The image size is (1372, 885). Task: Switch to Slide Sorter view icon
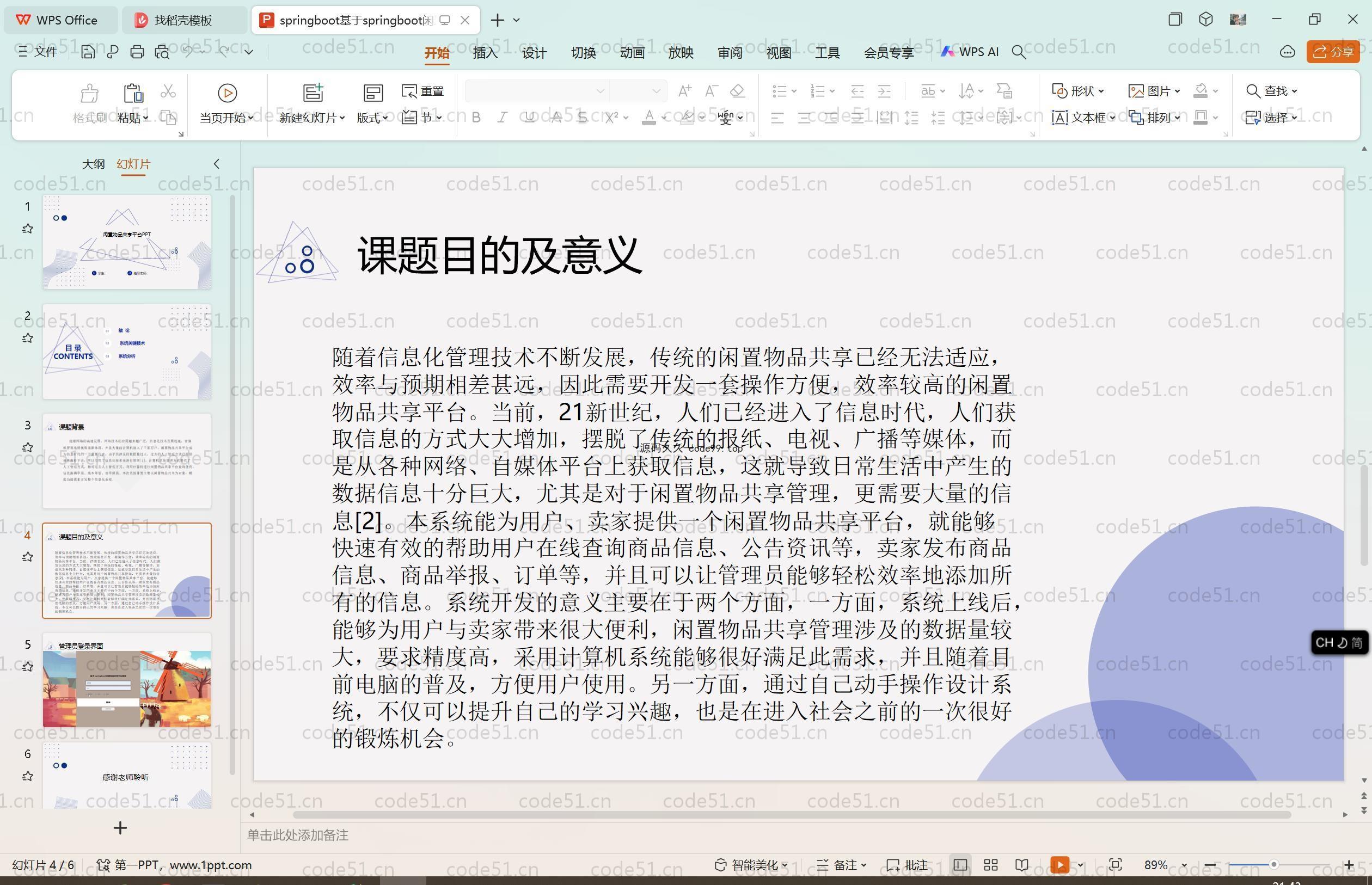[991, 865]
